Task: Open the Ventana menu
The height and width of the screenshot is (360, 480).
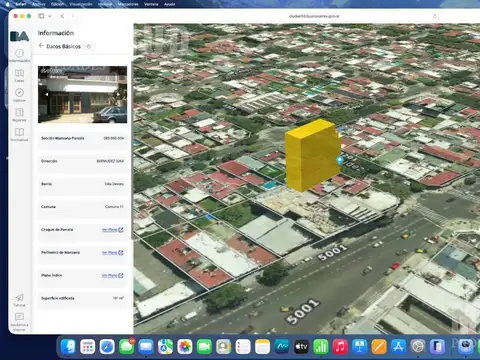Action: pyautogui.click(x=151, y=4)
